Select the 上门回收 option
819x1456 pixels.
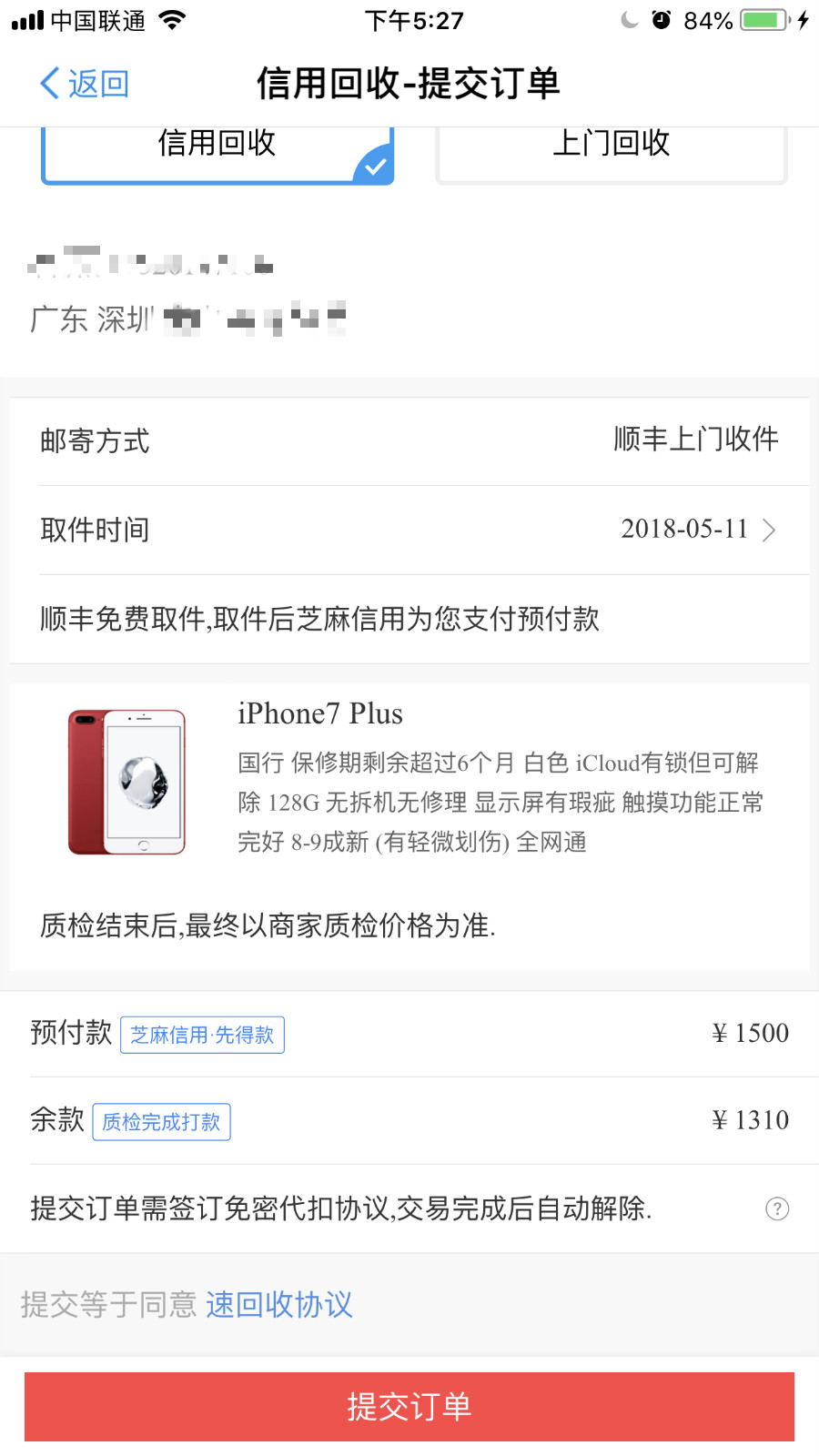tap(612, 155)
